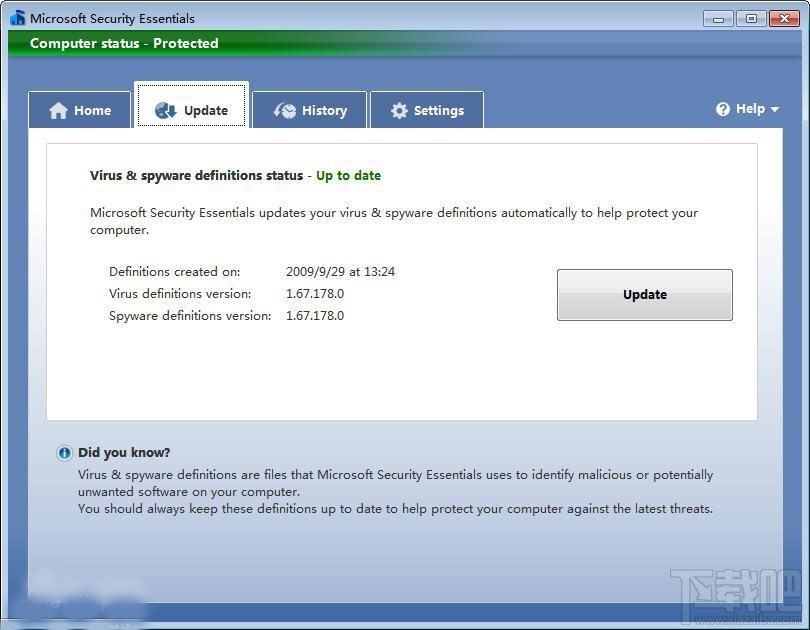Open the Help menu label
Image resolution: width=810 pixels, height=630 pixels.
(x=750, y=109)
